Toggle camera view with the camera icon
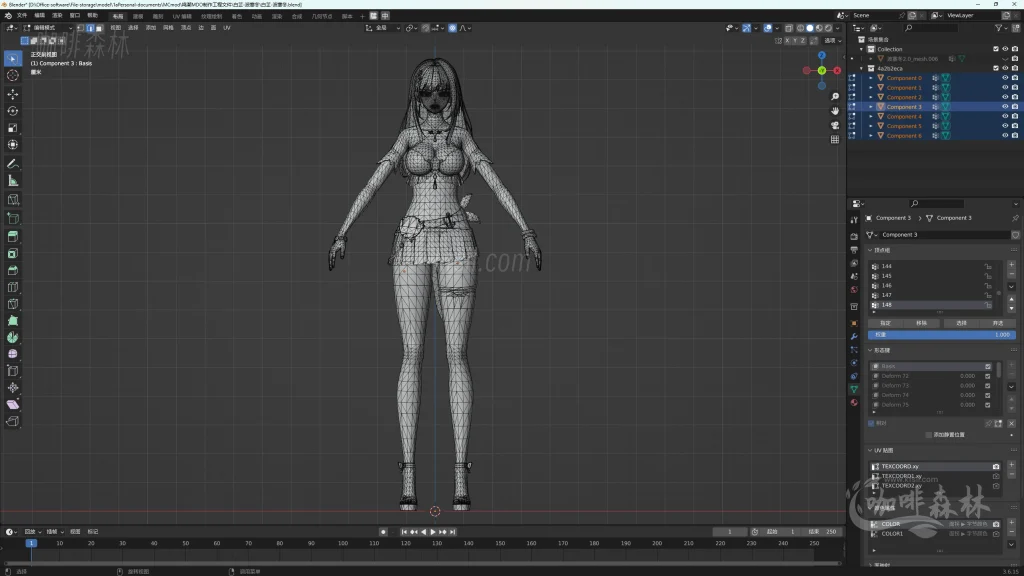The image size is (1024, 576). (835, 125)
